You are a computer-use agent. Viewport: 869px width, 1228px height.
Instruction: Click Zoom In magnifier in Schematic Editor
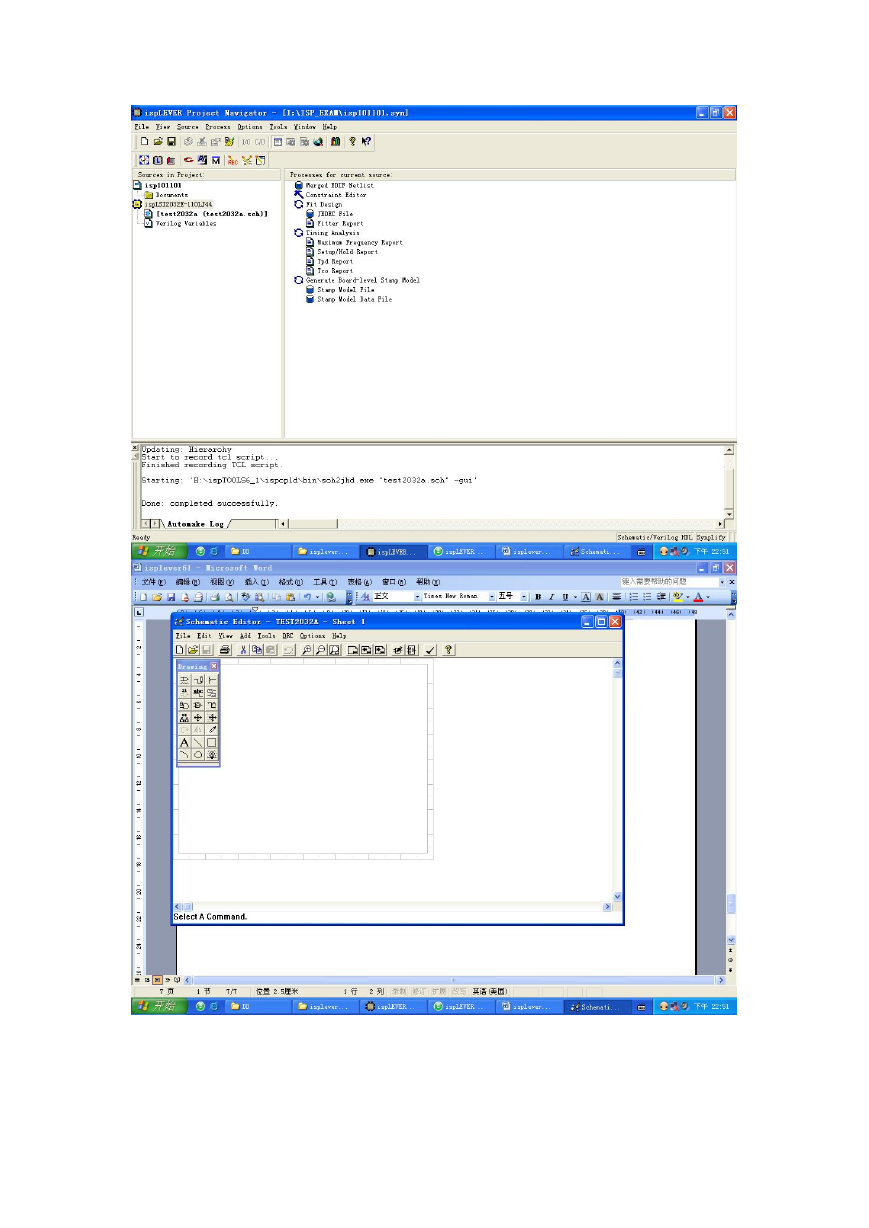pyautogui.click(x=308, y=650)
